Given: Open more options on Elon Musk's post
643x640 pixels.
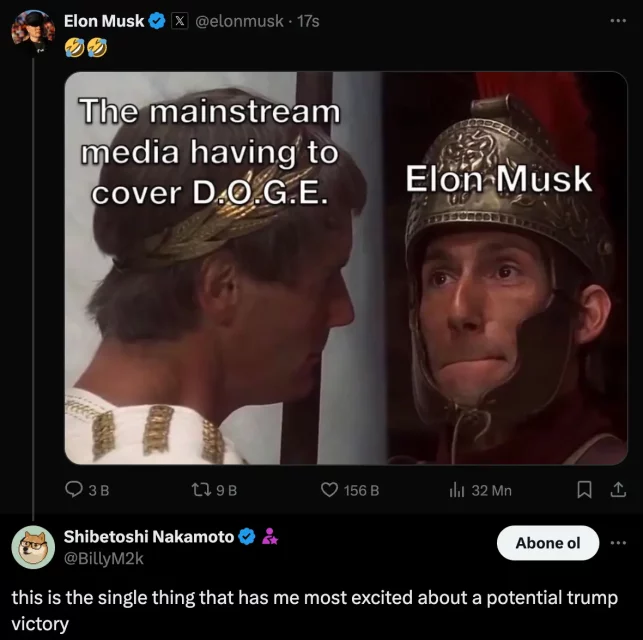Looking at the screenshot, I should tap(623, 20).
